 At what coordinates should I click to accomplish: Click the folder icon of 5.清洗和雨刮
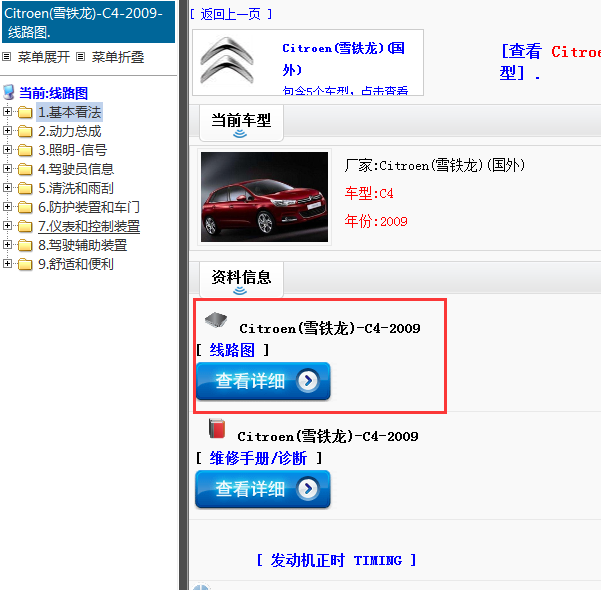25,188
